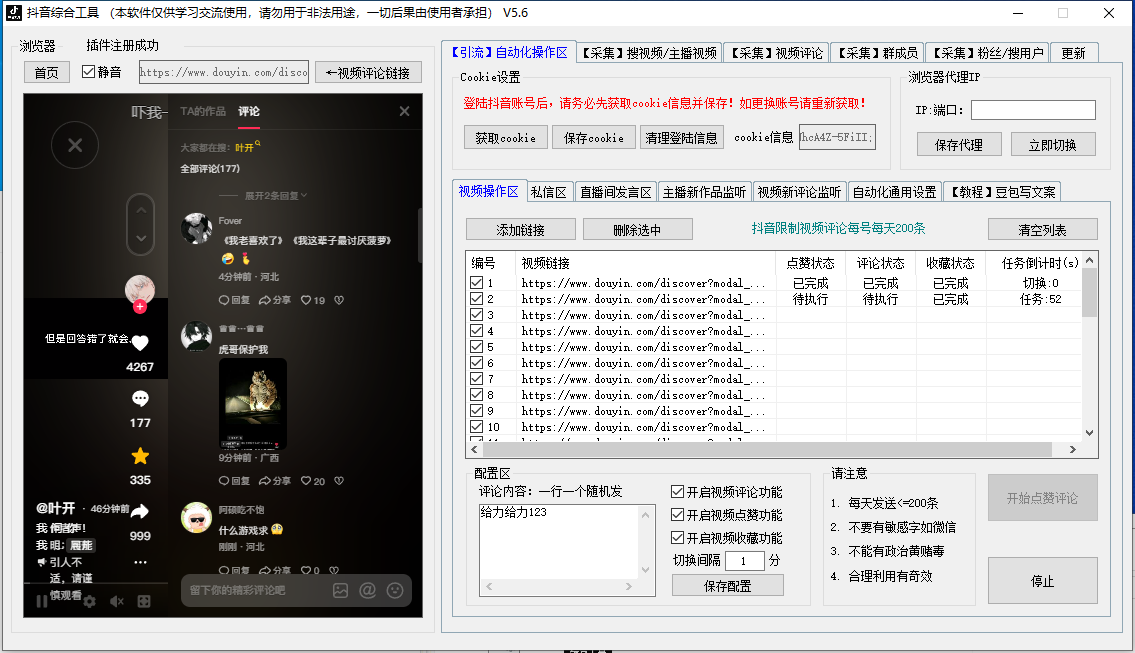Switch to the 私信区 sub-tab
1135x653 pixels.
click(x=549, y=192)
